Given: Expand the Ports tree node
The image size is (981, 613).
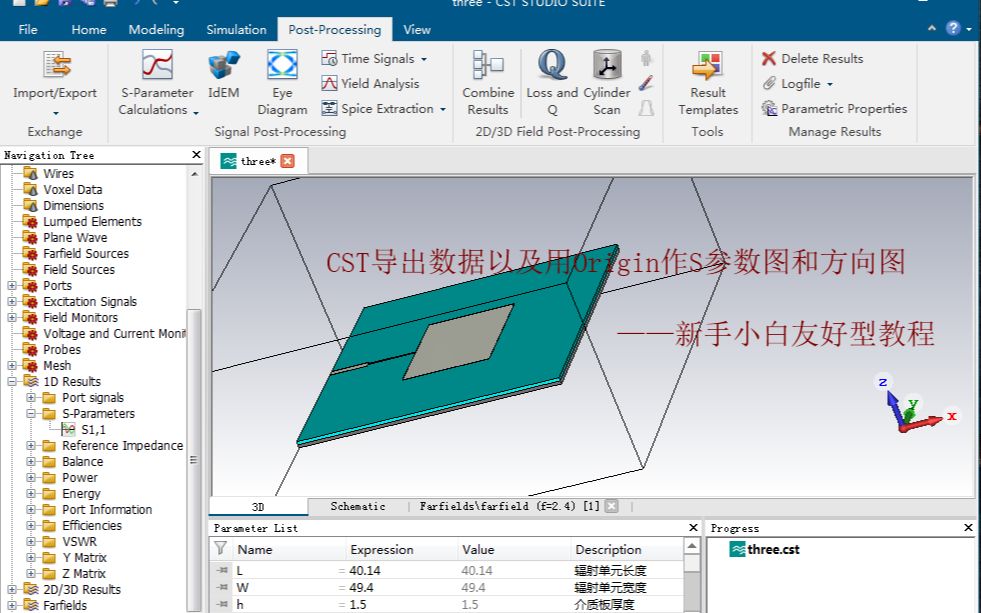Looking at the screenshot, I should [11, 285].
